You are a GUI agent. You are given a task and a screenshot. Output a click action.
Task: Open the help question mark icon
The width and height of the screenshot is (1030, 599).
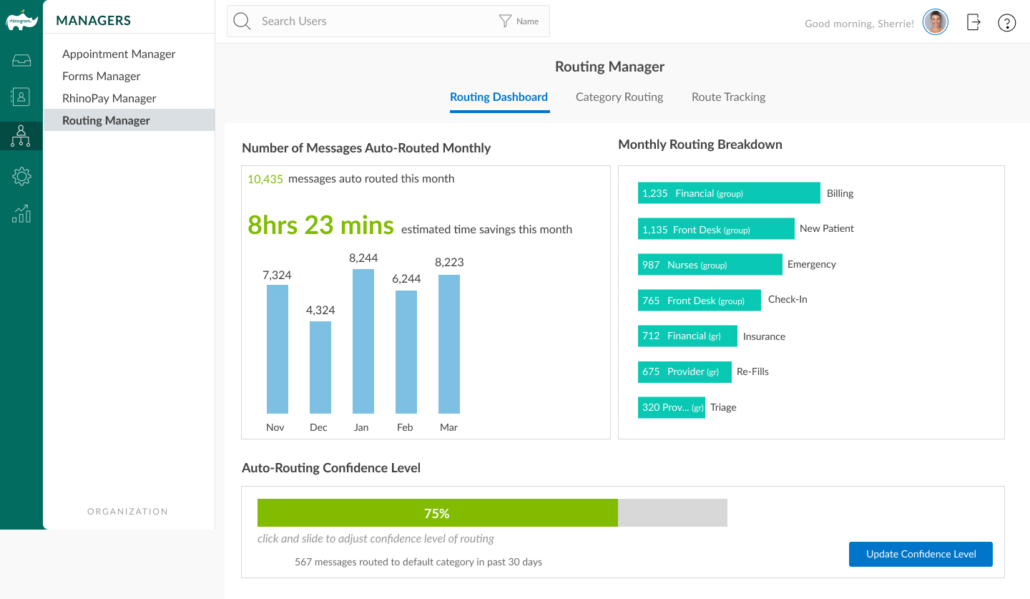pyautogui.click(x=1006, y=22)
